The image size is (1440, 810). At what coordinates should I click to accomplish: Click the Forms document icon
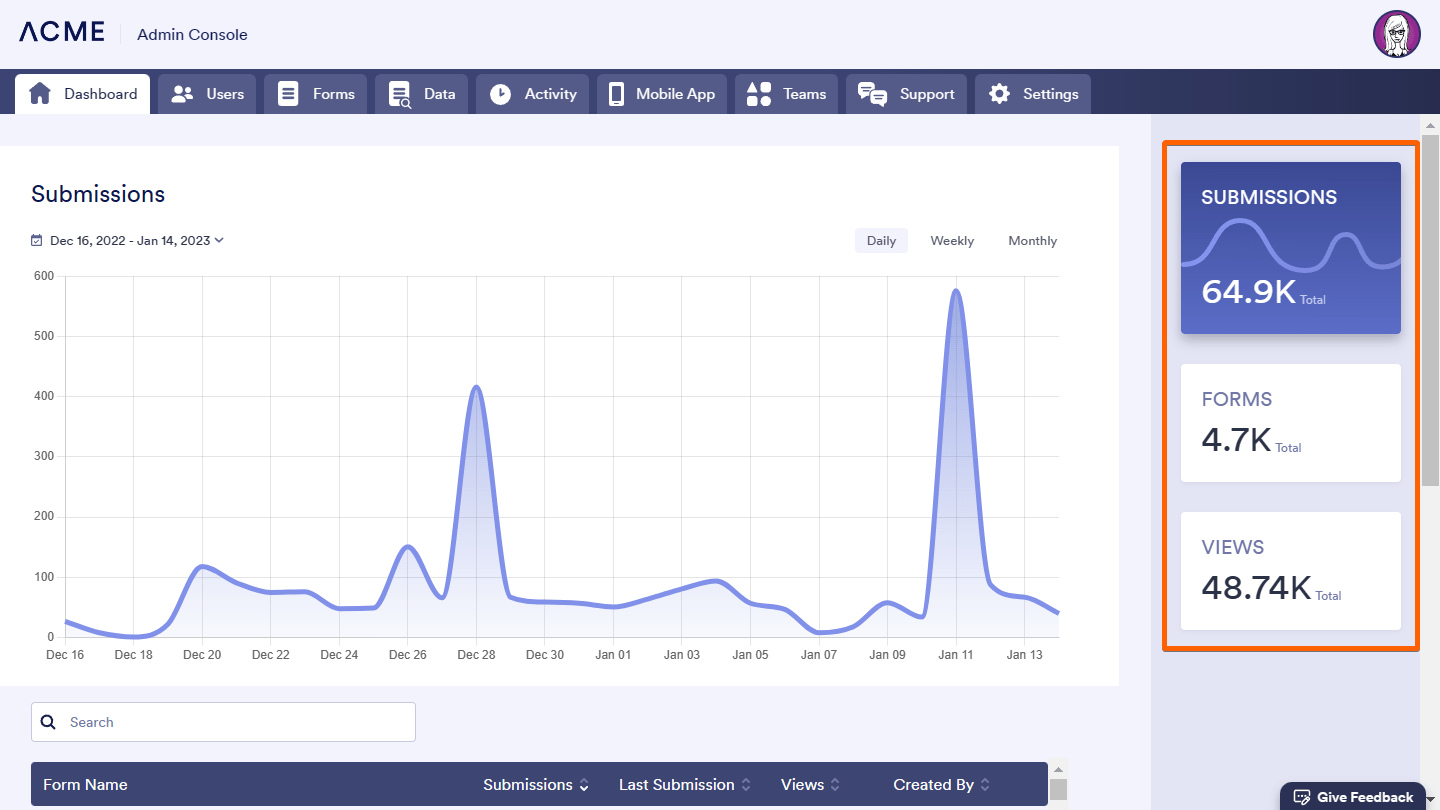[288, 94]
